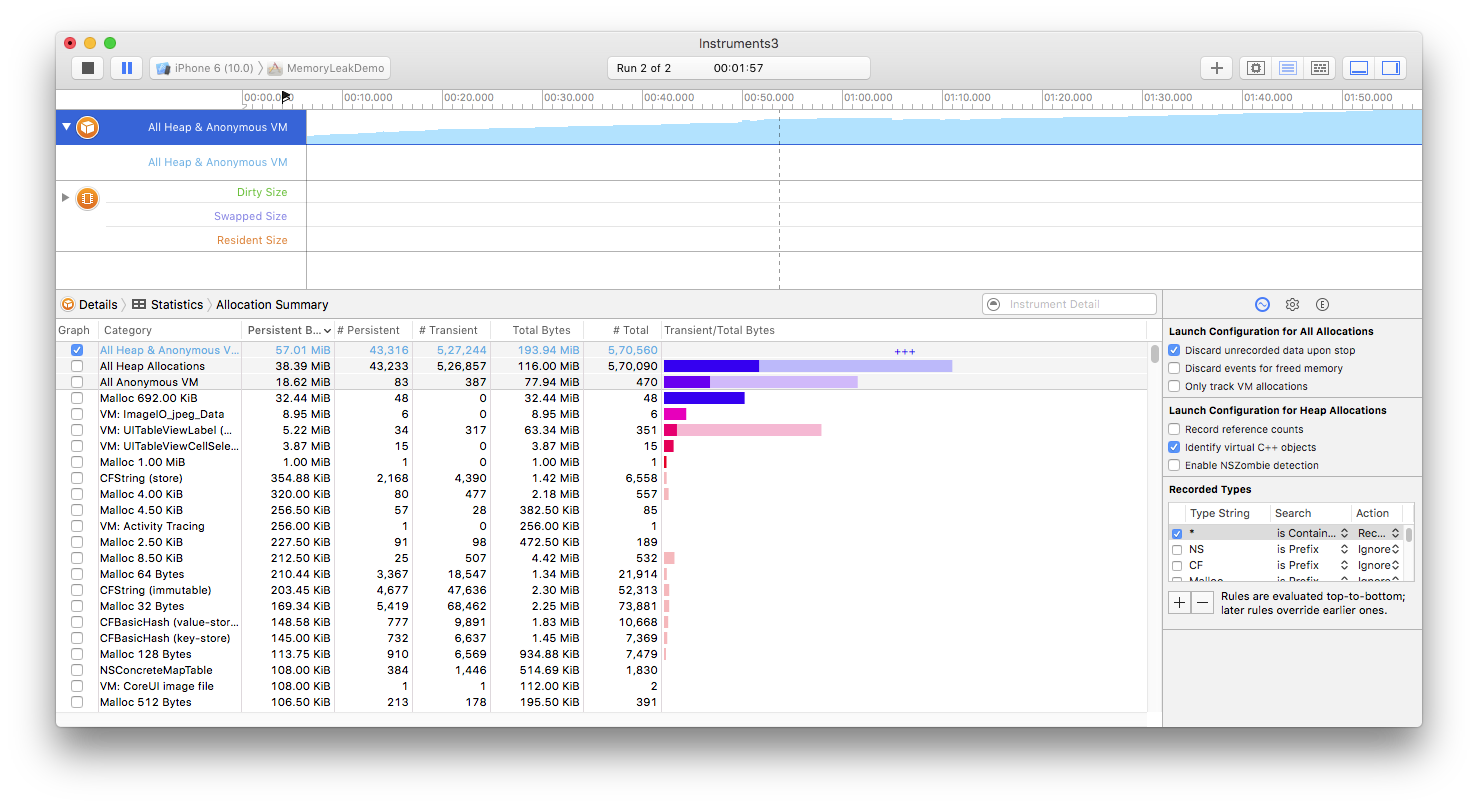Open the display settings gear tab
The image size is (1478, 807).
coord(1292,305)
